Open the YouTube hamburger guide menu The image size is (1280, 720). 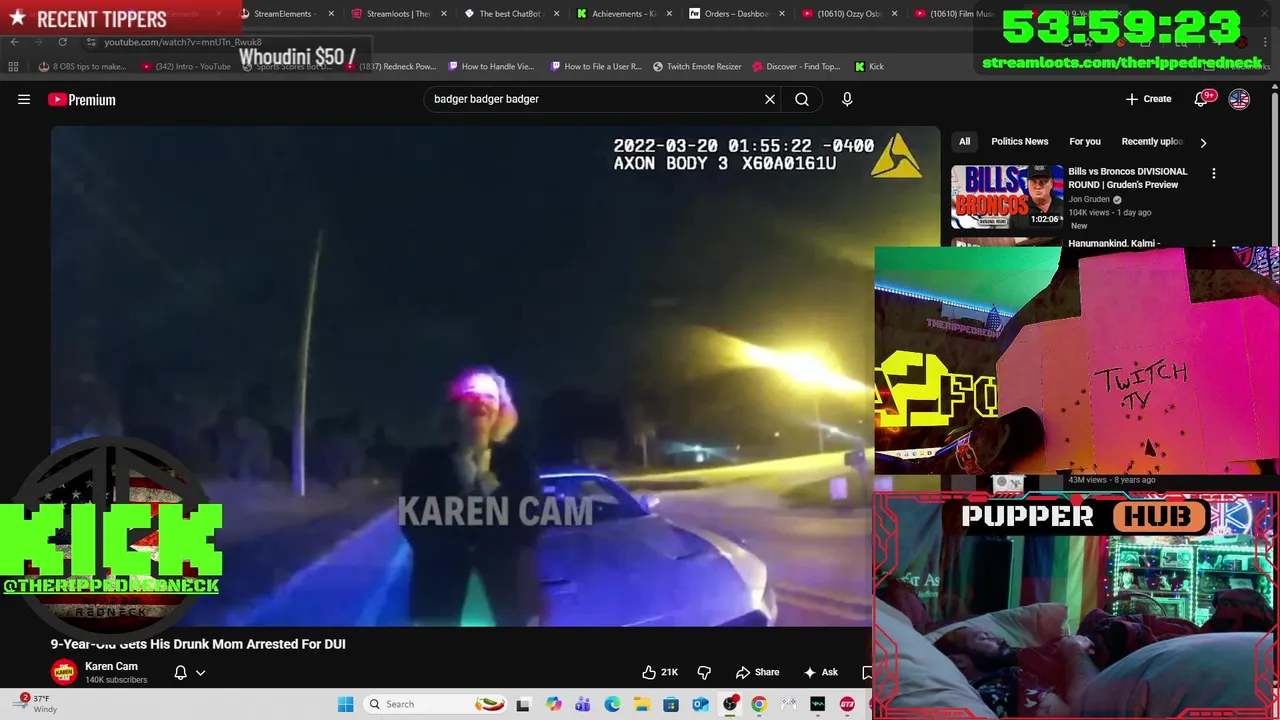[x=24, y=99]
